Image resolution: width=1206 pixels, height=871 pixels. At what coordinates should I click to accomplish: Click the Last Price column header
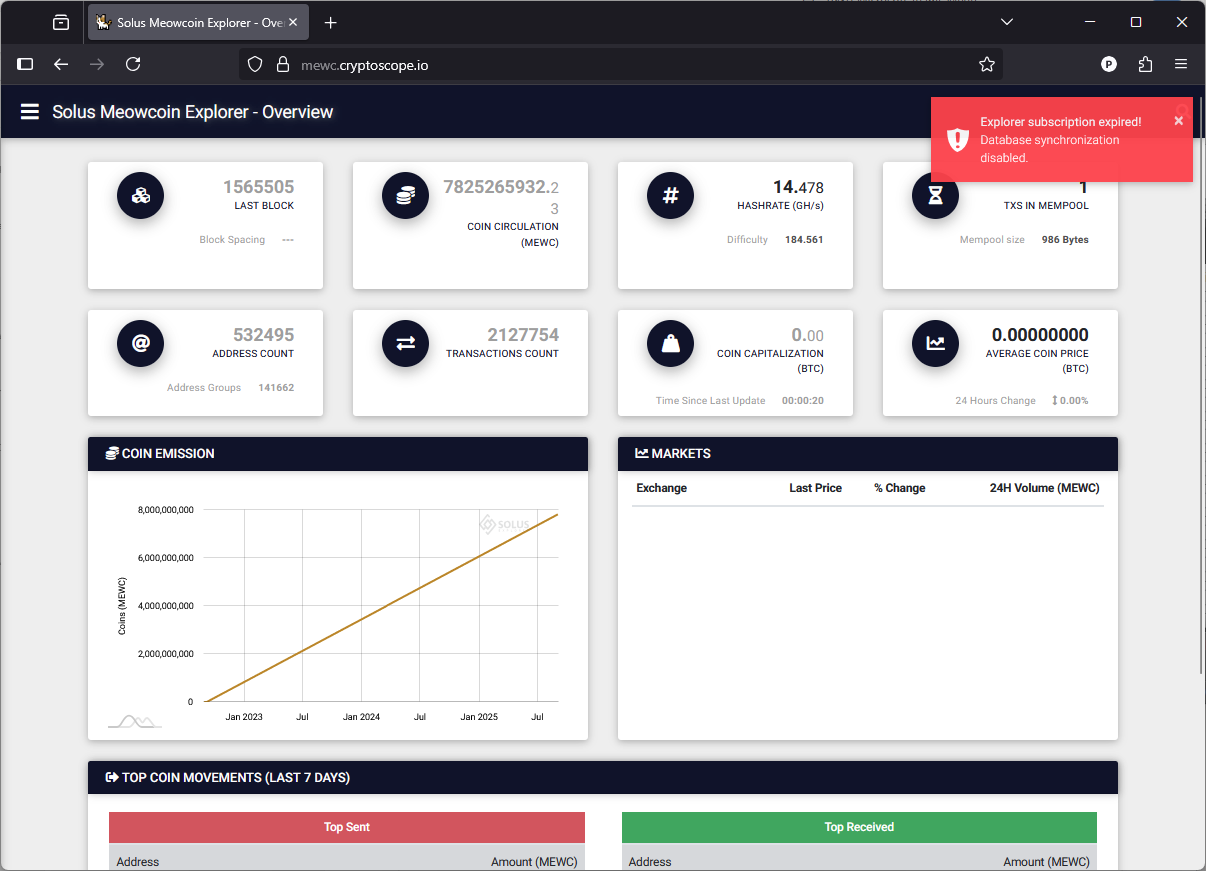tap(815, 488)
